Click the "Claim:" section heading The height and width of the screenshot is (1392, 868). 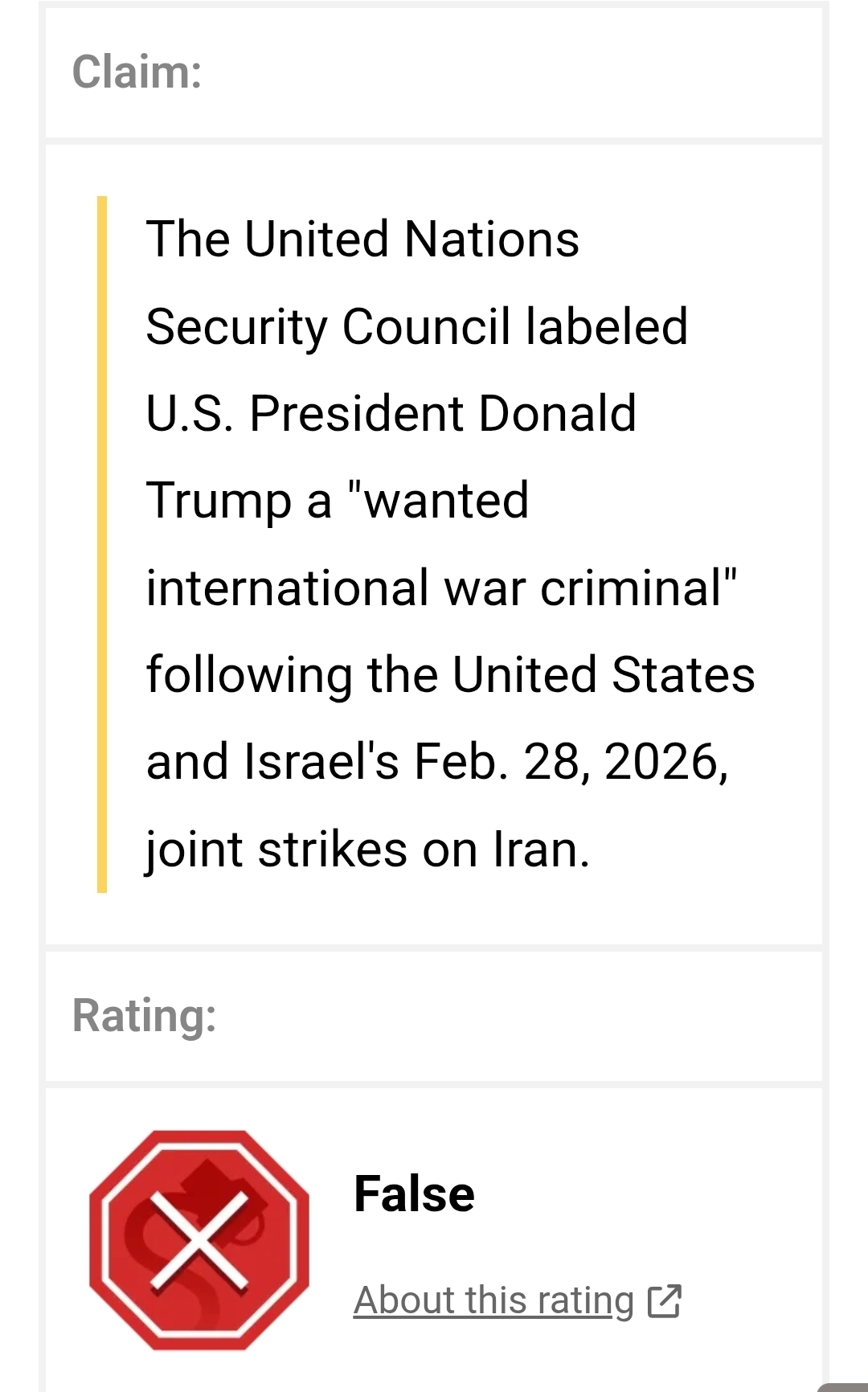[137, 72]
